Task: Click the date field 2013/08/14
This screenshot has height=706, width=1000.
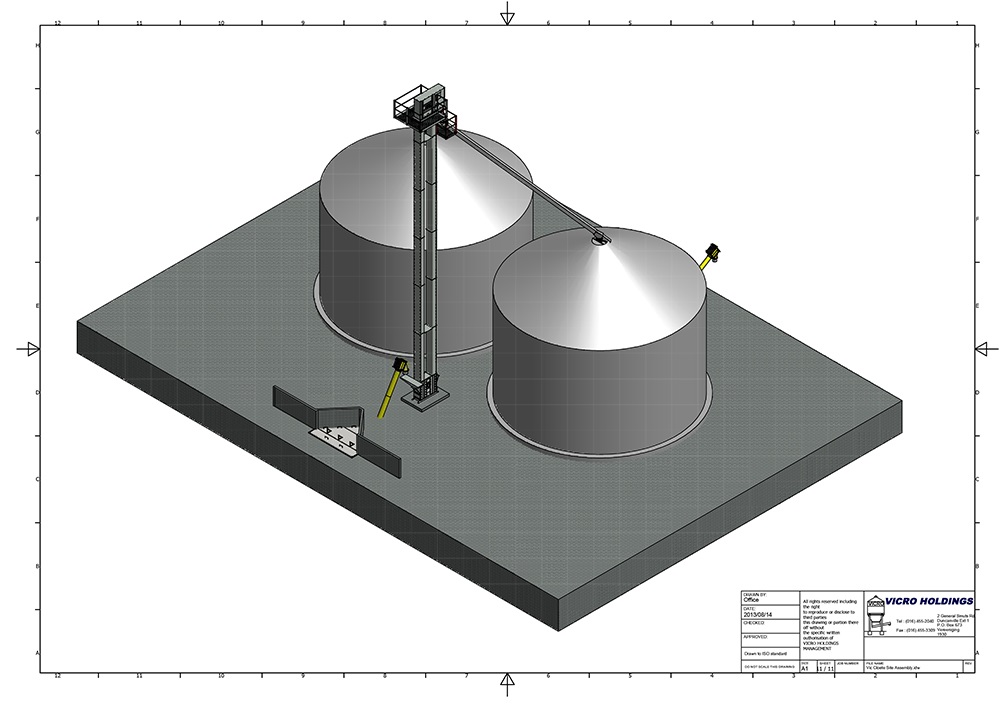Action: 768,613
